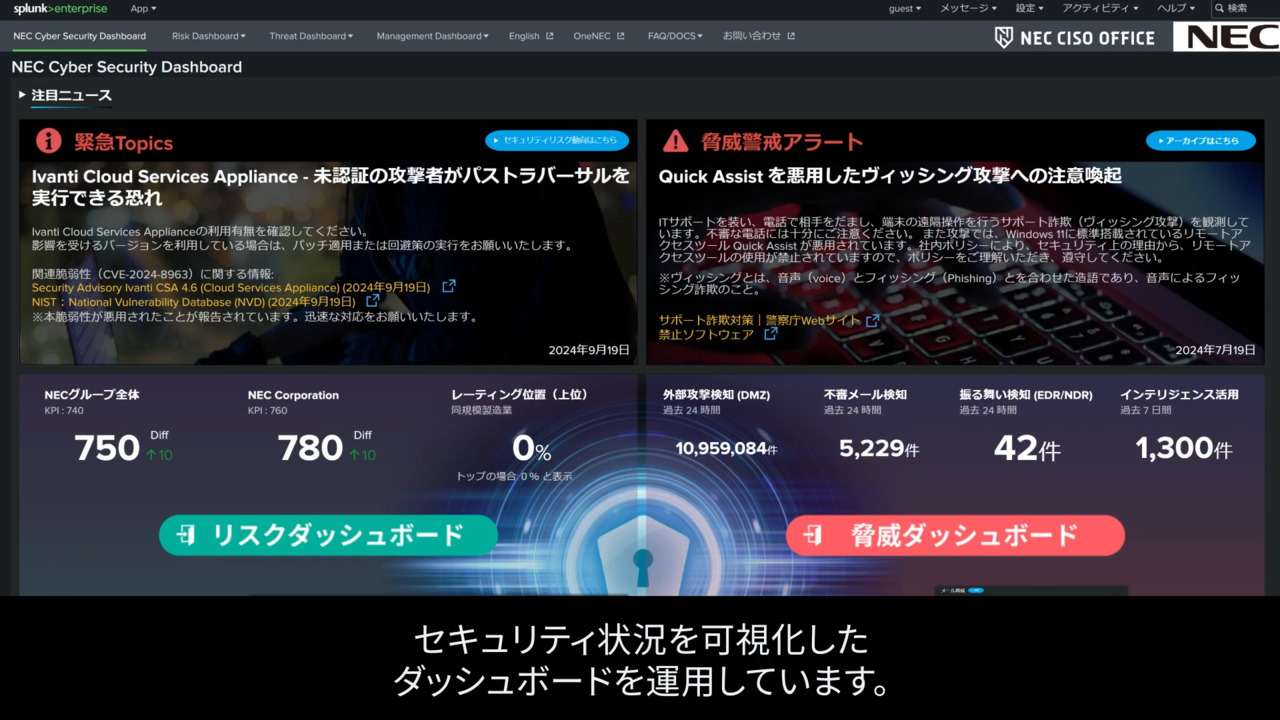The width and height of the screenshot is (1280, 720).
Task: Click the NEC Corporation 780 score
Action: point(310,448)
